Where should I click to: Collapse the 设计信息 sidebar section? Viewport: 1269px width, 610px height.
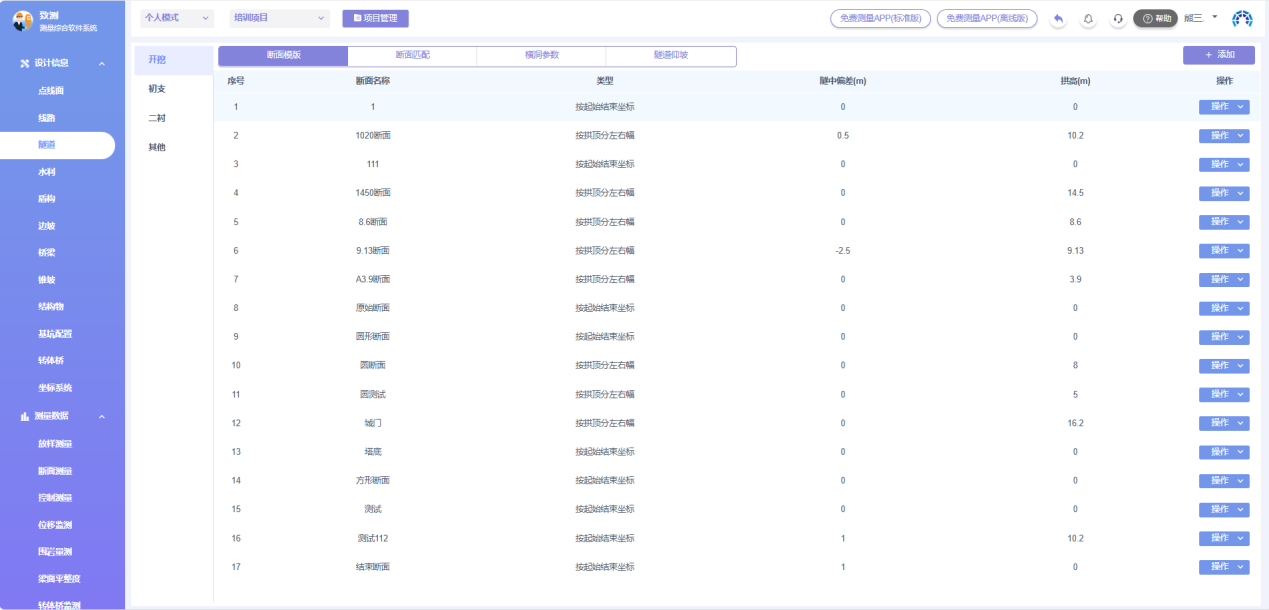tap(102, 64)
